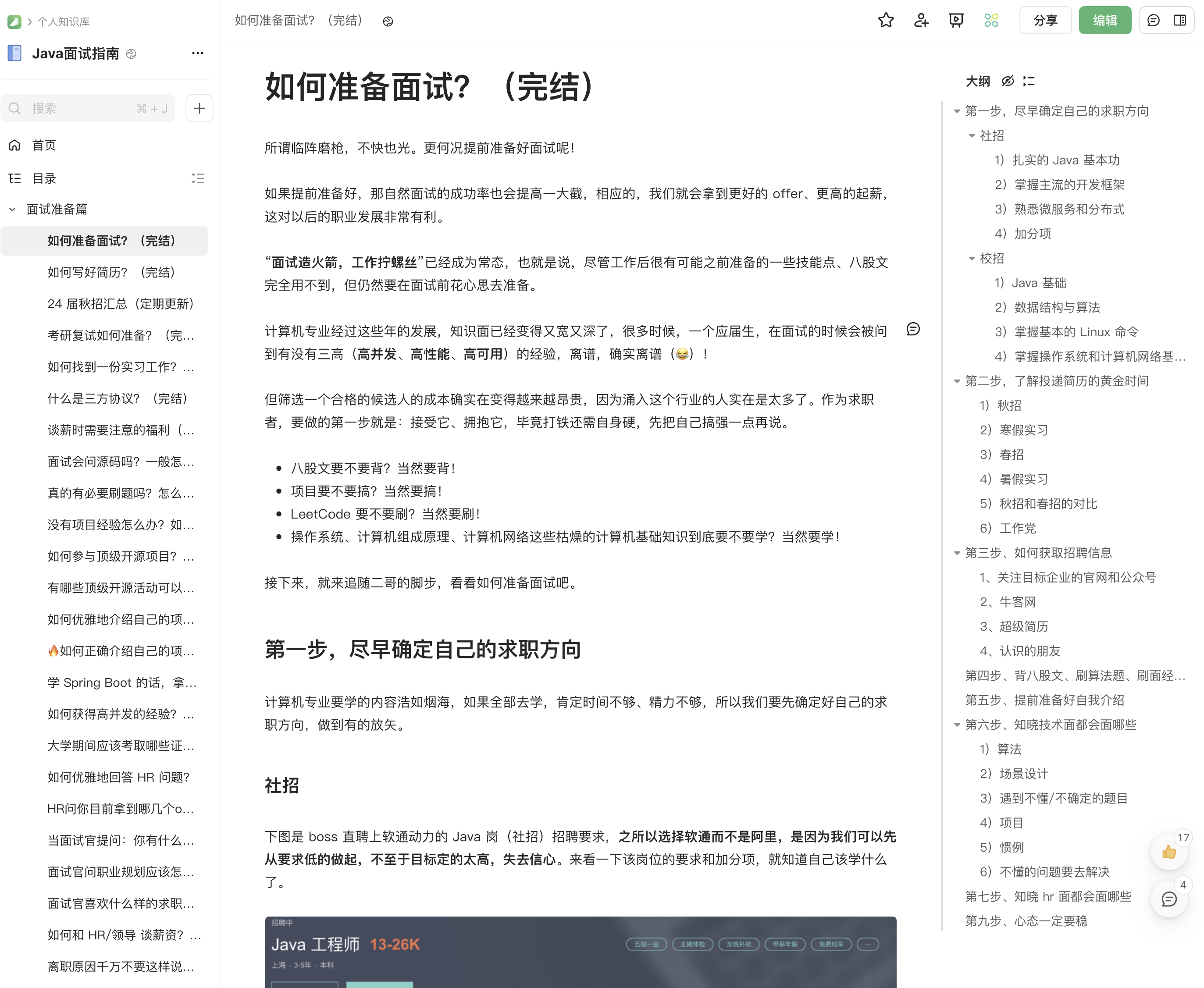
Task: Click the sidebar search field
Action: [85, 108]
